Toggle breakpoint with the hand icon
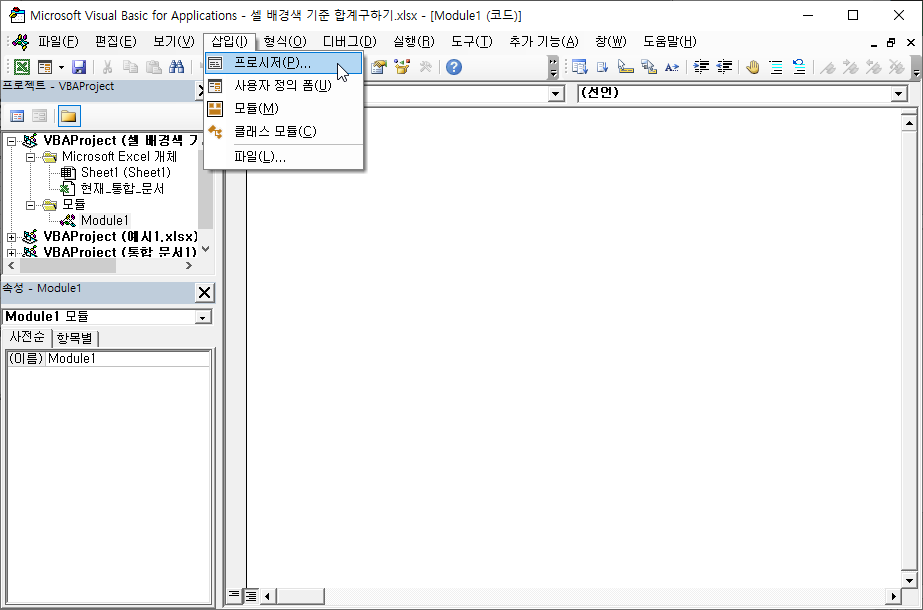This screenshot has height=610, width=923. 753,67
